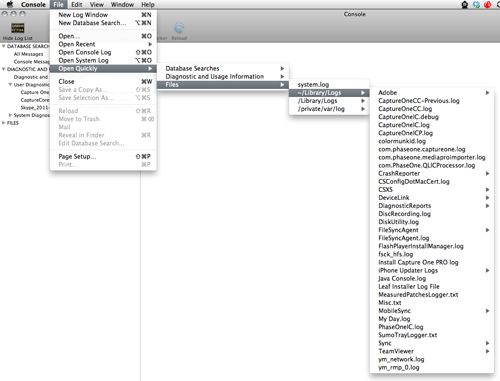The width and height of the screenshot is (500, 381).
Task: Open the DiagnosticReports submenu
Action: click(x=432, y=206)
